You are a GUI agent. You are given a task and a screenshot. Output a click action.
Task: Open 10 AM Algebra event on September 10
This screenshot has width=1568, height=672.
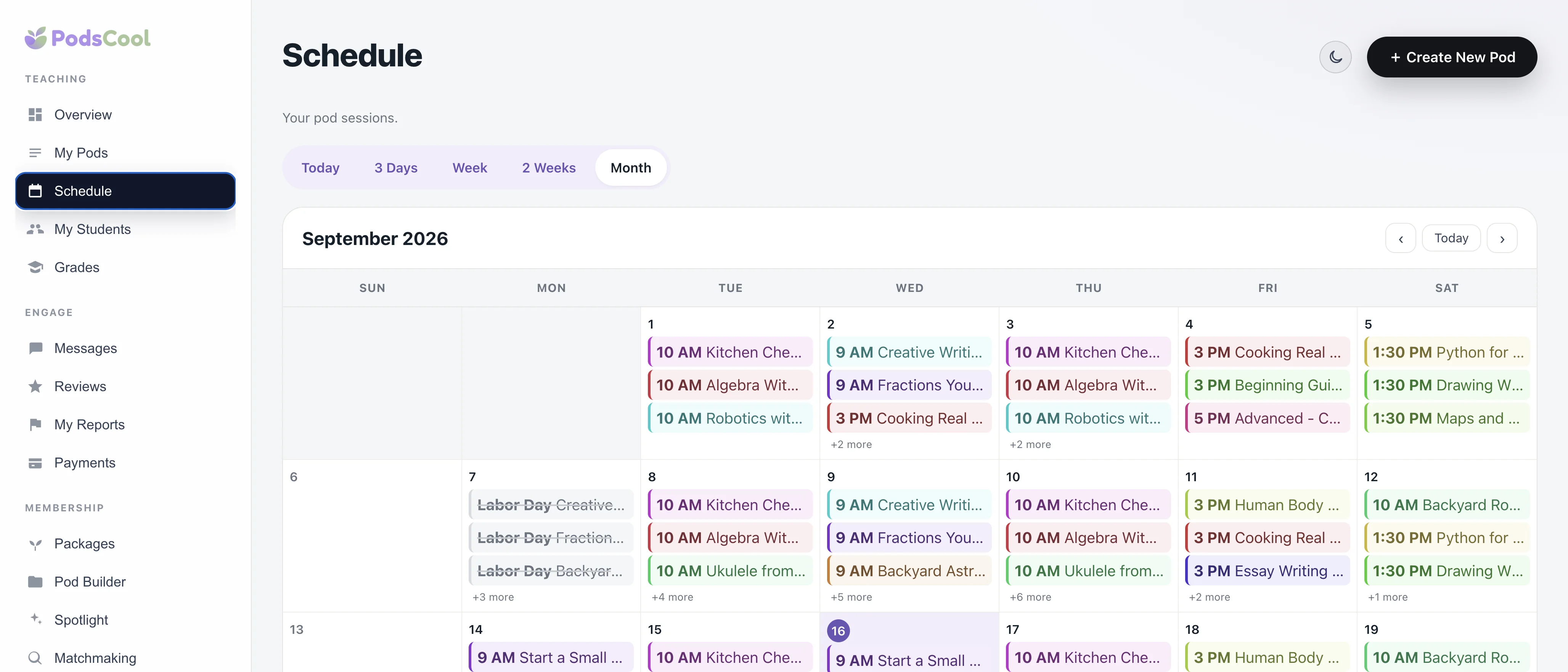point(1088,538)
